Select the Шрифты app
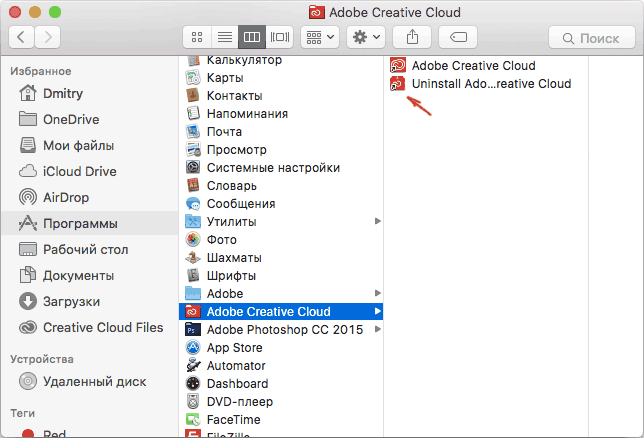644x438 pixels. pyautogui.click(x=281, y=276)
